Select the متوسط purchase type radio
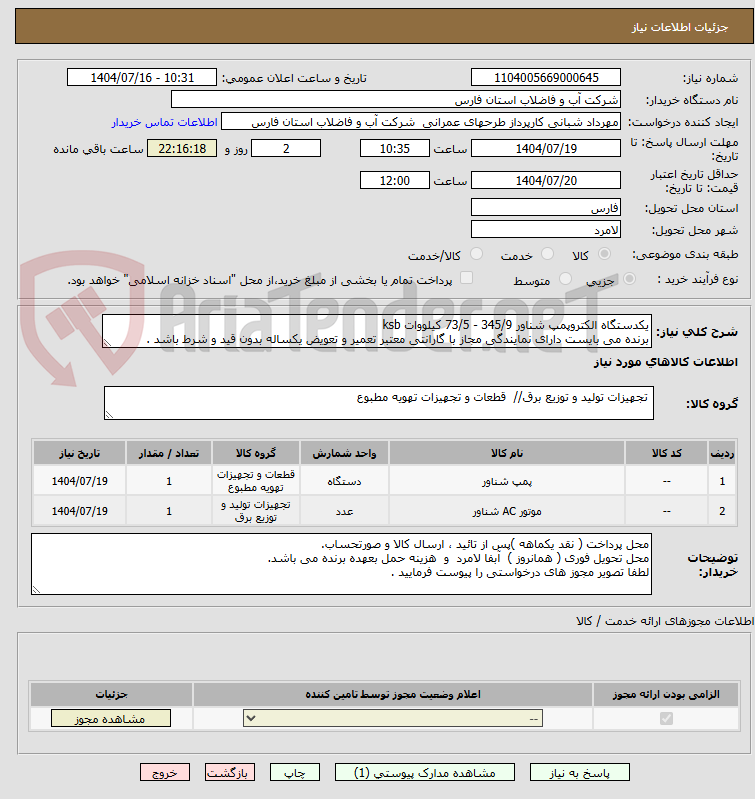Image resolution: width=755 pixels, height=799 pixels. [x=565, y=279]
